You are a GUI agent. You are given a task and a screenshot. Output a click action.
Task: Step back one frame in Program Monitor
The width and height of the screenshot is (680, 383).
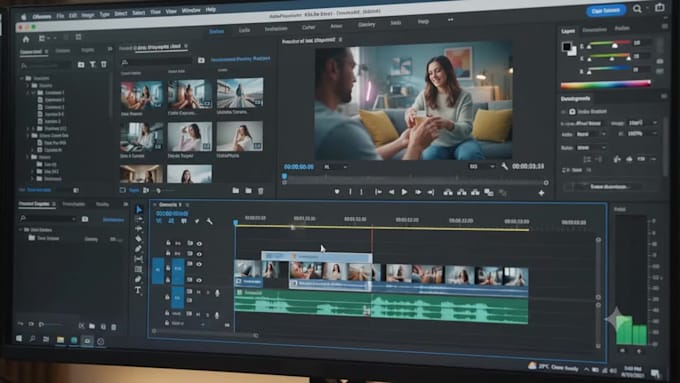(391, 192)
